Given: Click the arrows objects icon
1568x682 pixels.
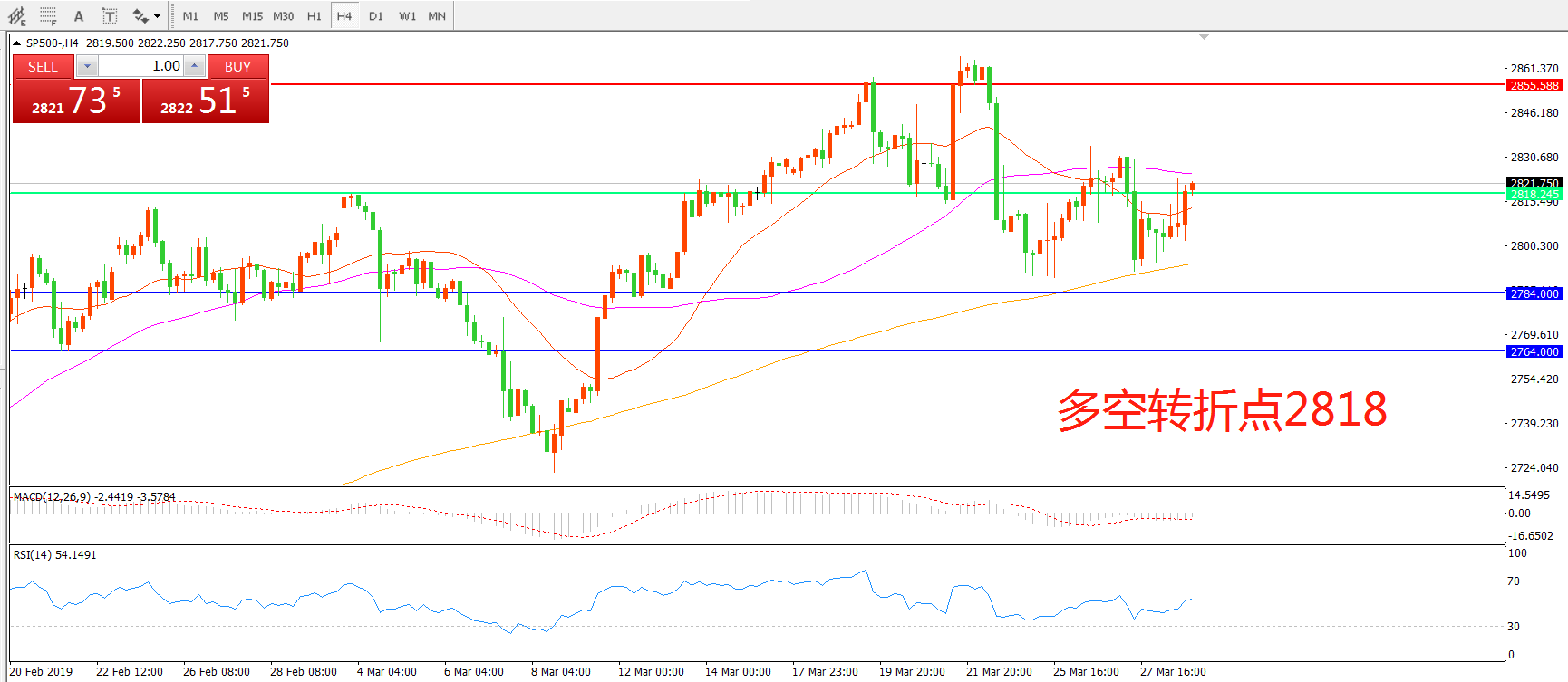Looking at the screenshot, I should pyautogui.click(x=140, y=15).
